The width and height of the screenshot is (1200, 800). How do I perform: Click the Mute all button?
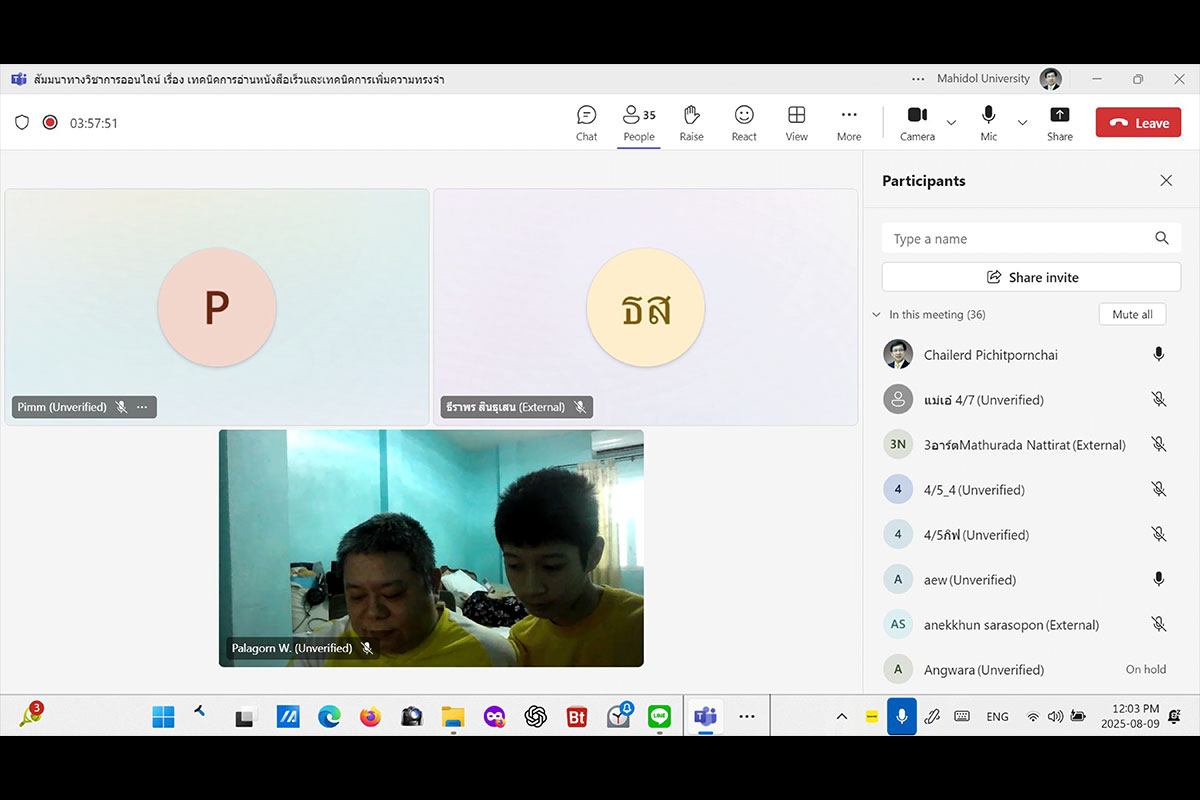click(x=1132, y=314)
